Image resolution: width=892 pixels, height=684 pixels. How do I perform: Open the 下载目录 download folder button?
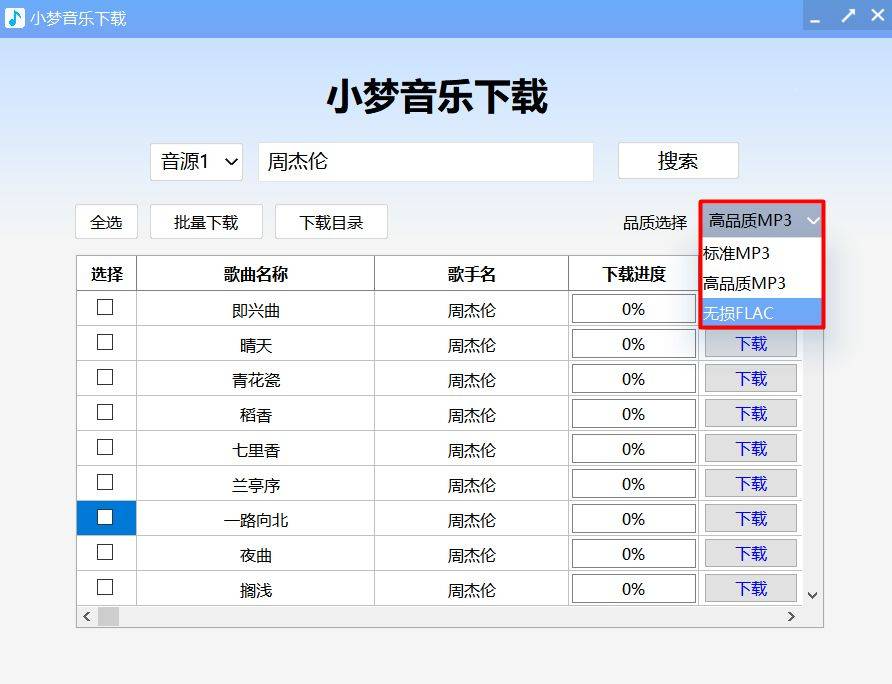[x=329, y=221]
